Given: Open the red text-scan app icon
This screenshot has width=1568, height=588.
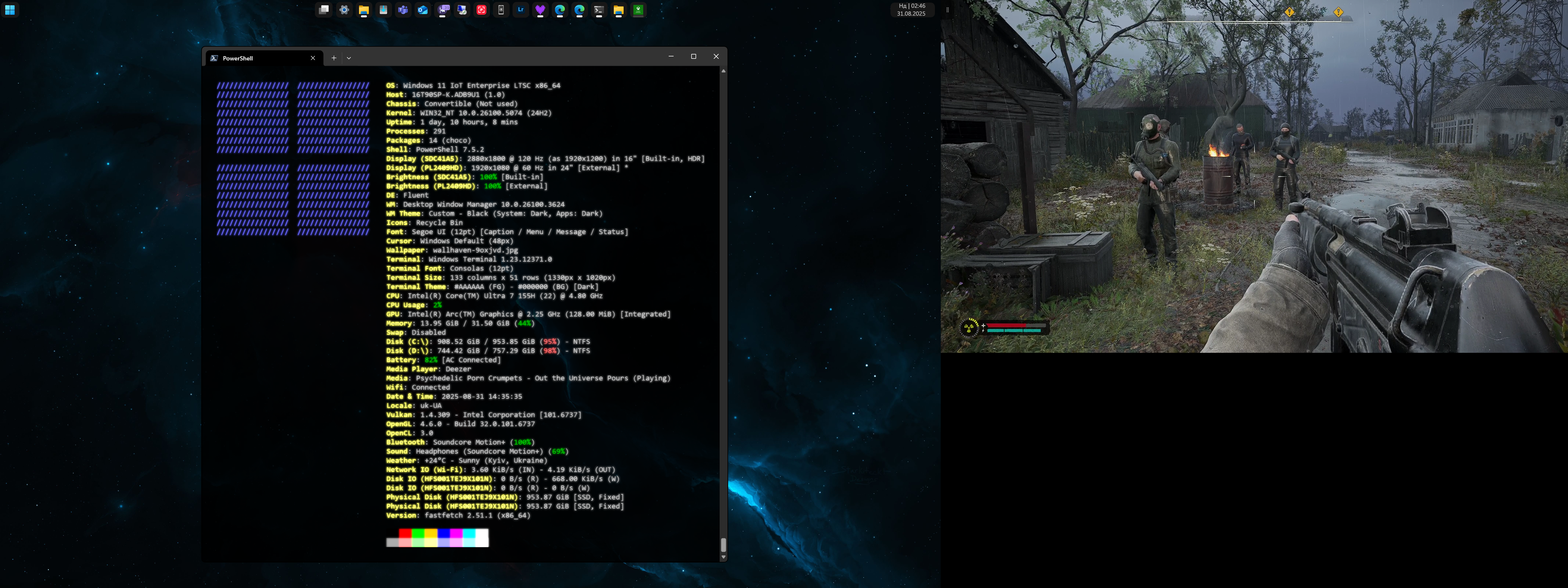Looking at the screenshot, I should (482, 10).
